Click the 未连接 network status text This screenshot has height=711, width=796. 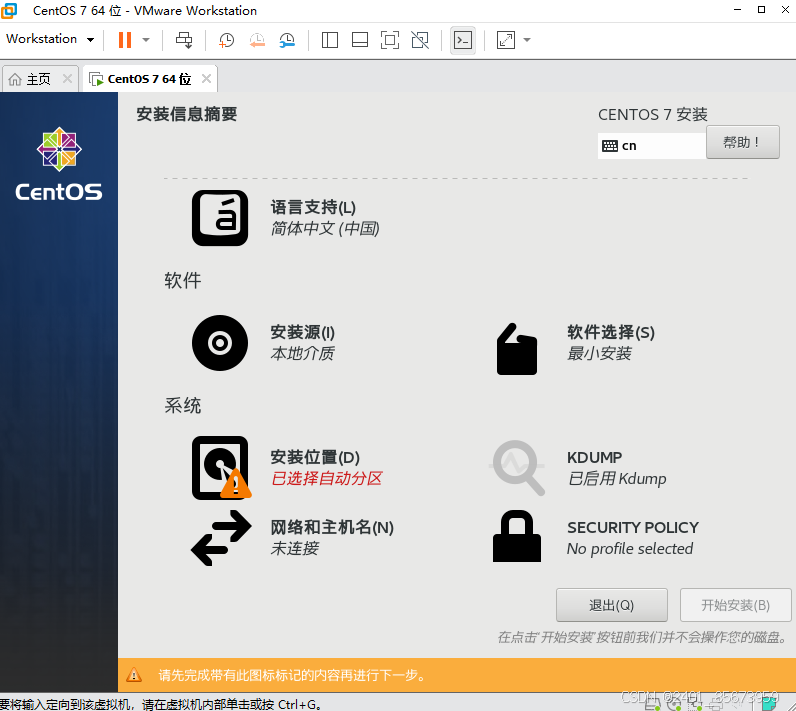[294, 549]
